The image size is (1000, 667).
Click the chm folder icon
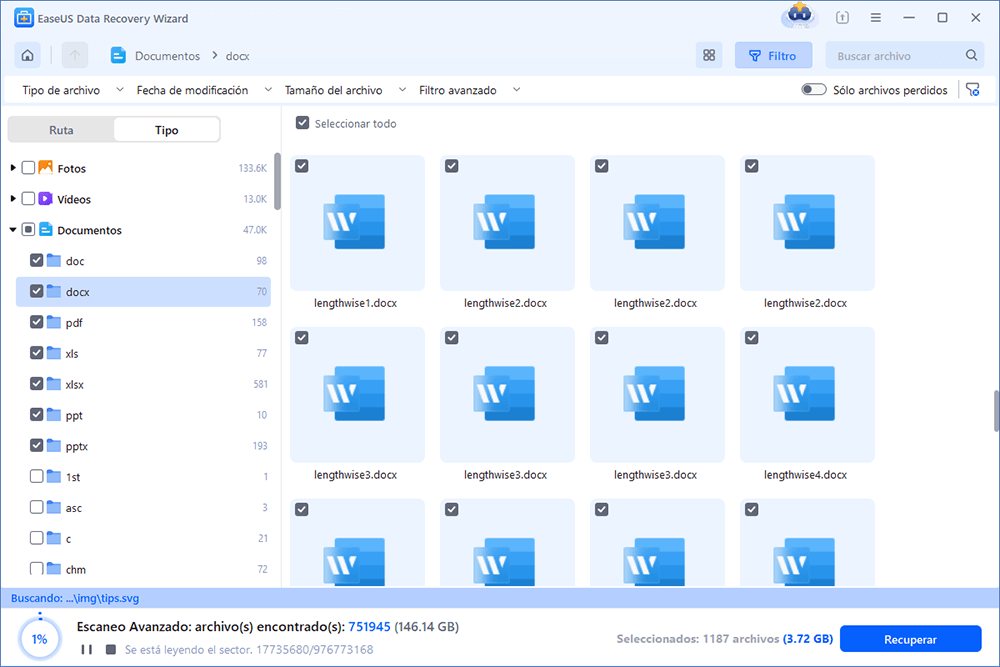pyautogui.click(x=54, y=569)
